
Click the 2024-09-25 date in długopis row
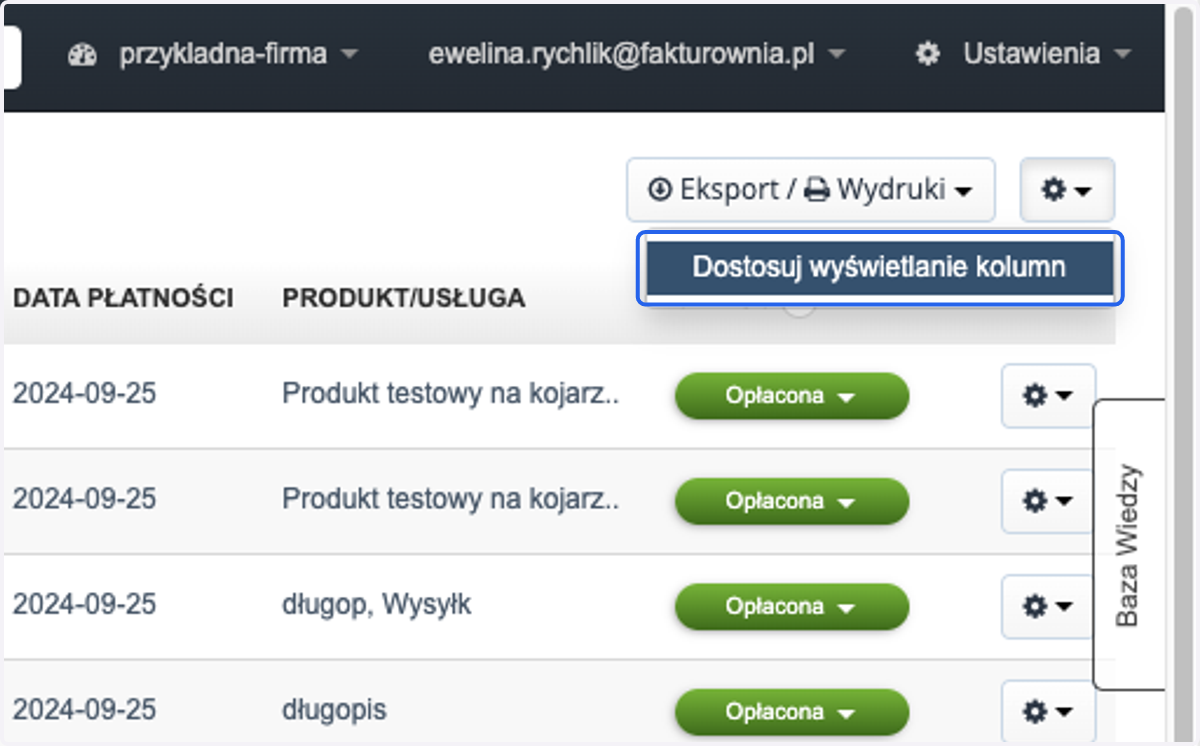point(85,710)
